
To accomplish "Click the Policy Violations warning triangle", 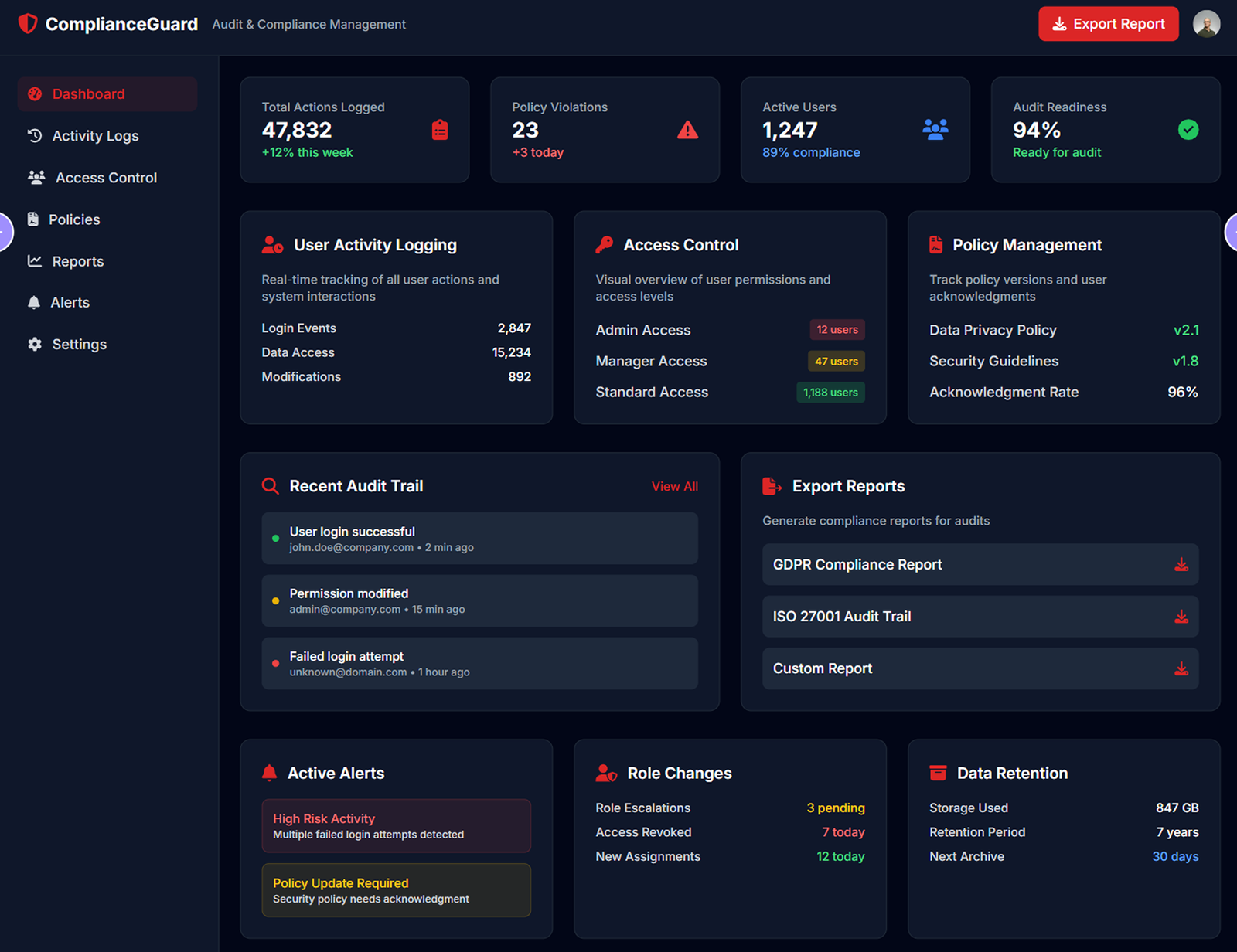I will point(687,130).
